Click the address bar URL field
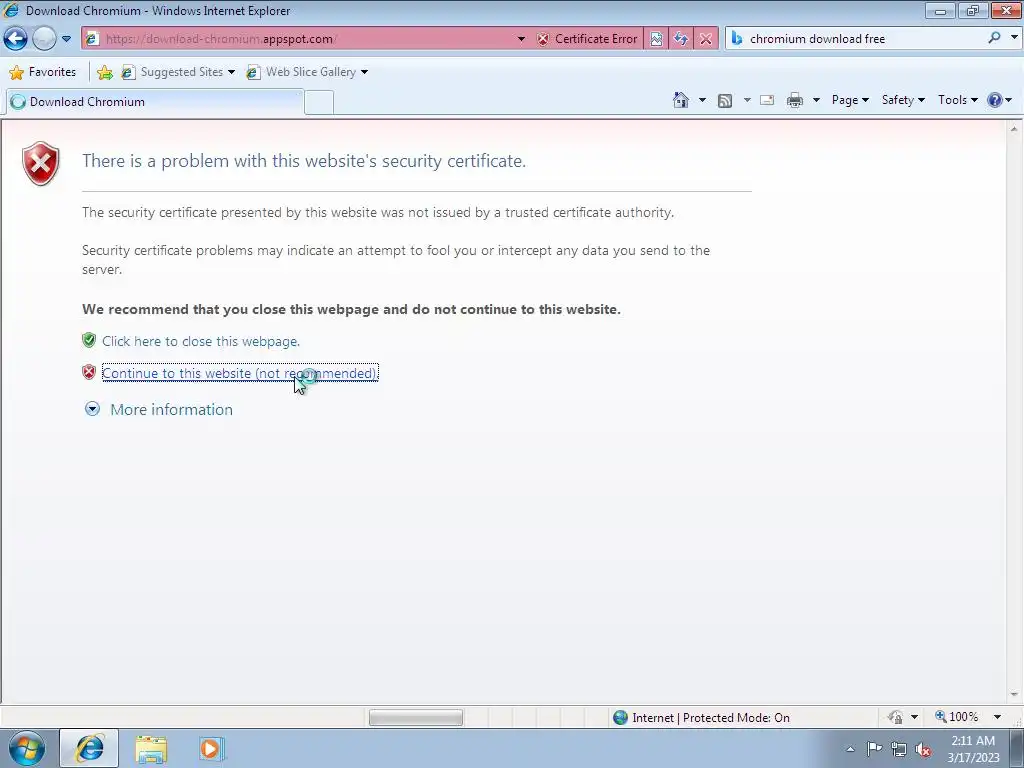Image resolution: width=1024 pixels, height=768 pixels. [x=307, y=39]
